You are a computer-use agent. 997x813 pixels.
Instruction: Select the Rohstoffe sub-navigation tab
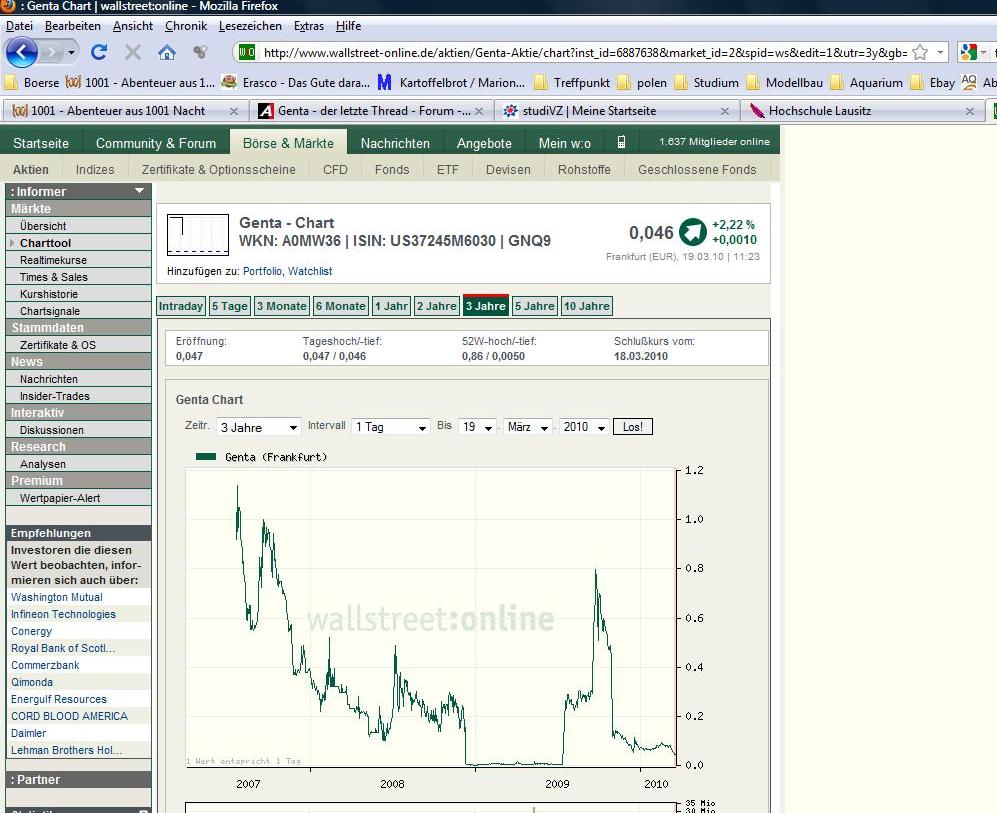584,170
